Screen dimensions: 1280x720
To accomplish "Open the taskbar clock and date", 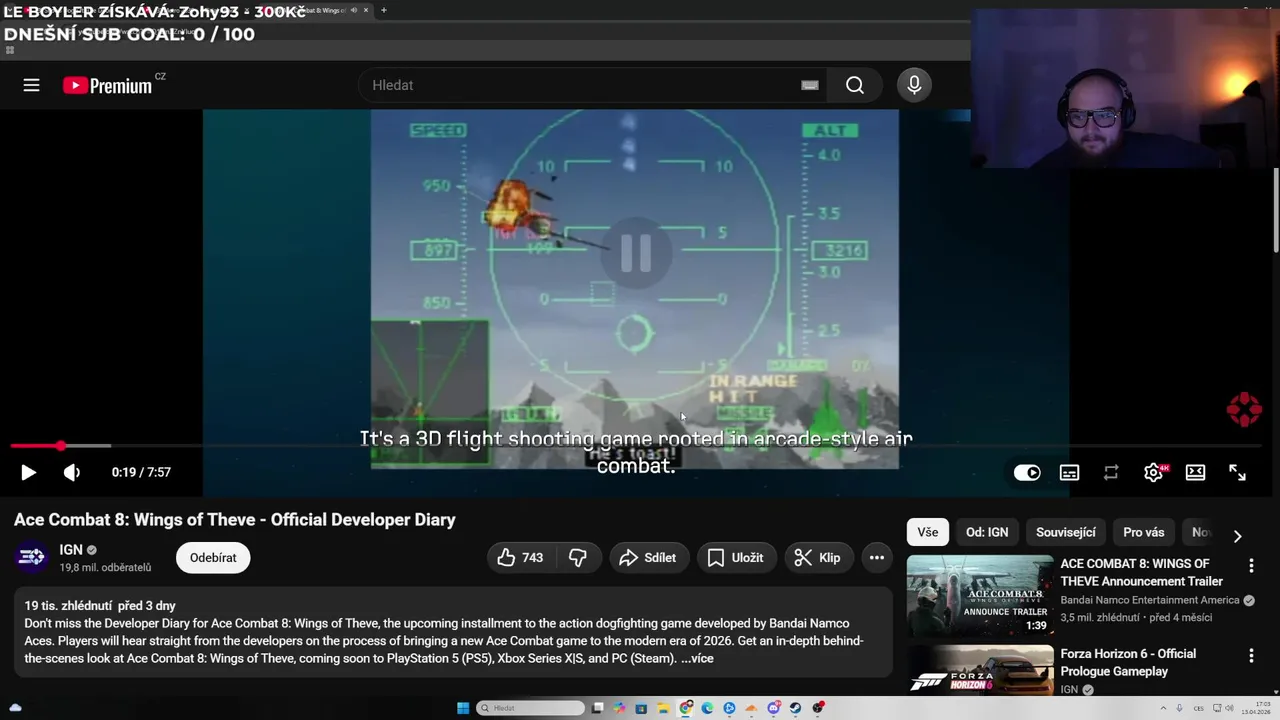I will (x=1256, y=708).
